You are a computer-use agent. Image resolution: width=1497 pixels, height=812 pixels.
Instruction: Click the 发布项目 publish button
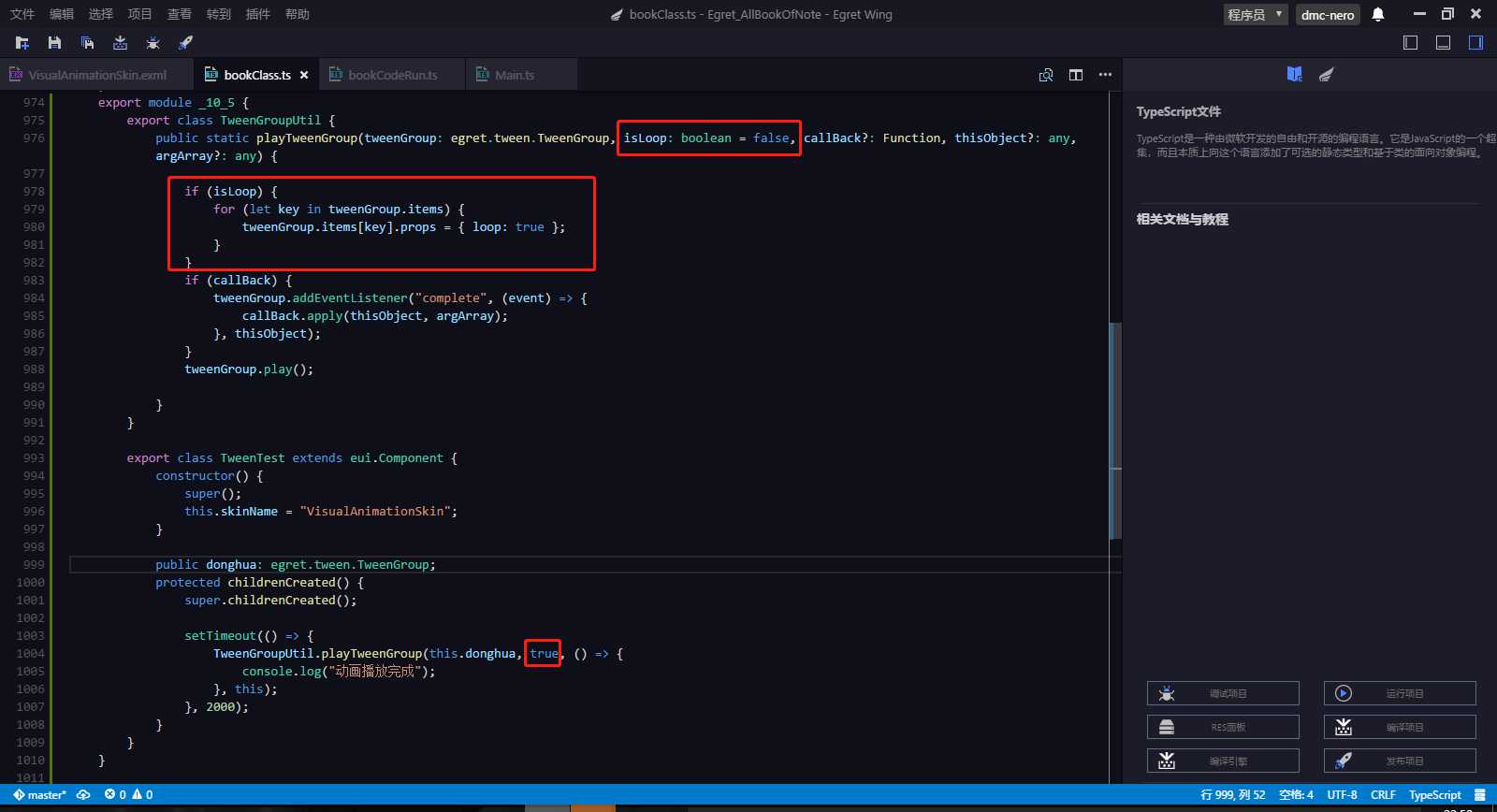point(1400,761)
